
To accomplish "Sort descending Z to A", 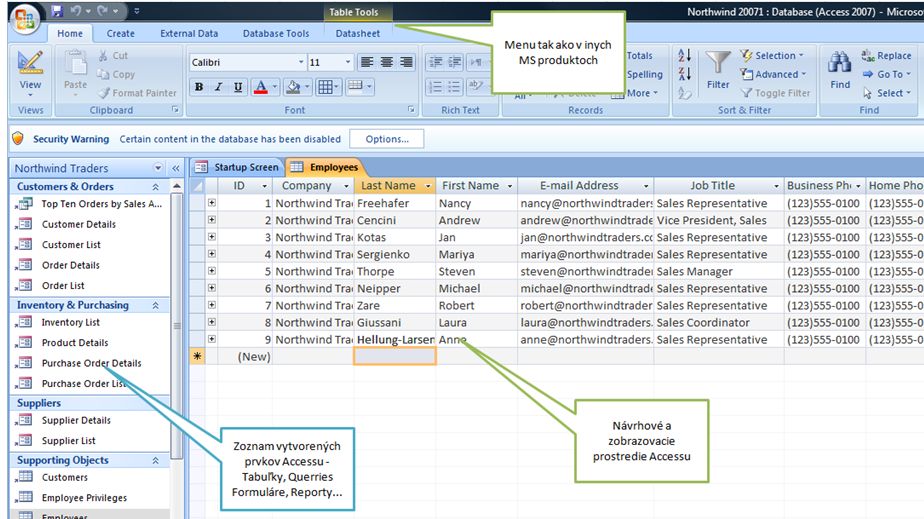I will click(x=685, y=74).
